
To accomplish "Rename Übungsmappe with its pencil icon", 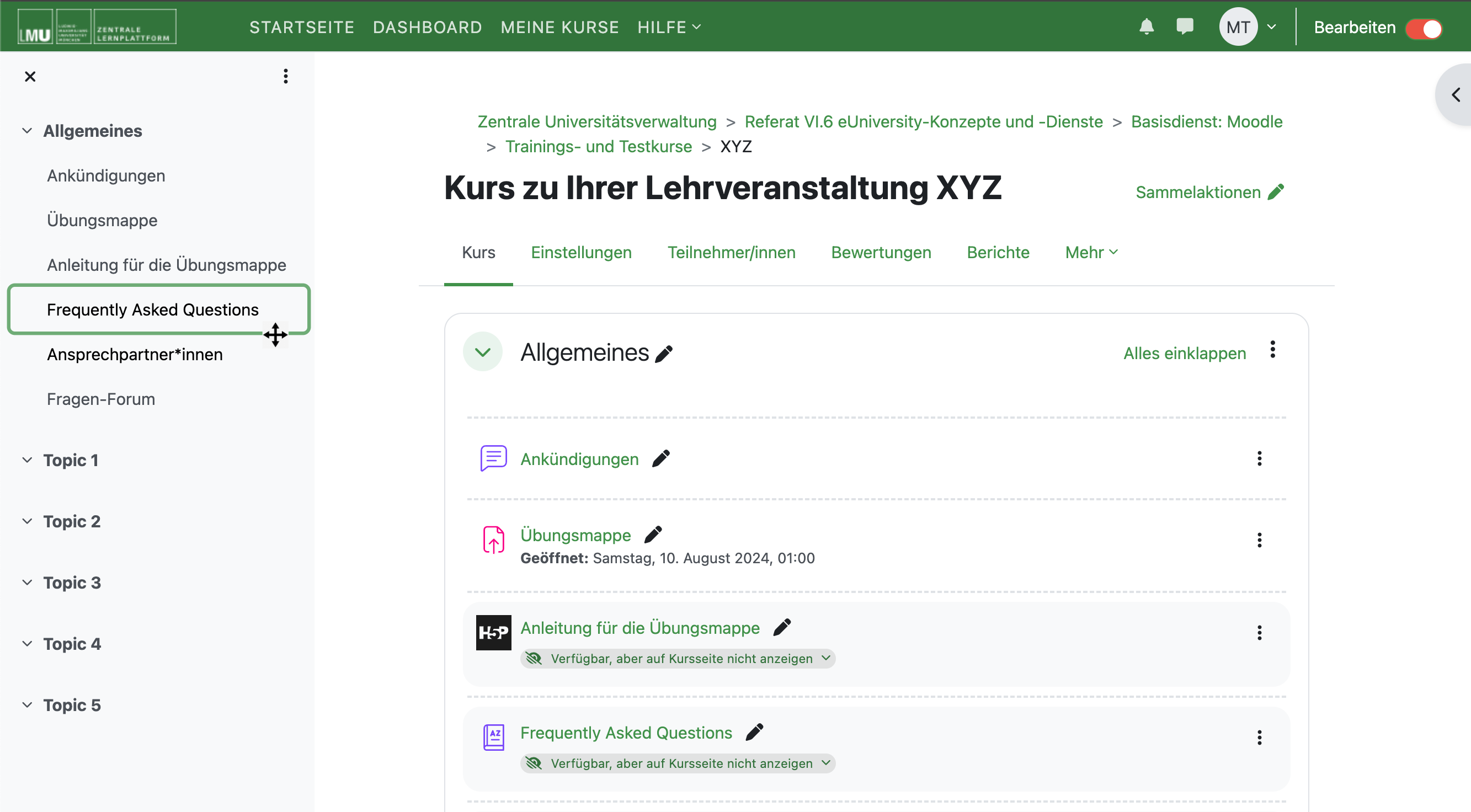I will pyautogui.click(x=653, y=535).
